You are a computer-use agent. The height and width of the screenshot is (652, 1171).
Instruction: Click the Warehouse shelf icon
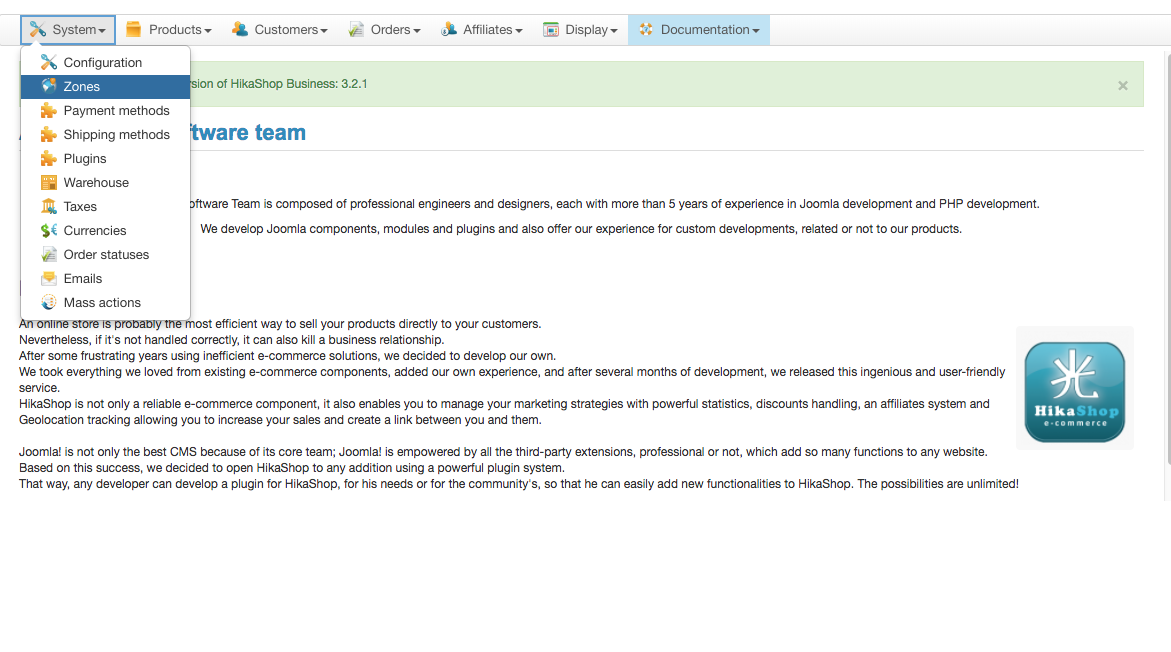49,182
